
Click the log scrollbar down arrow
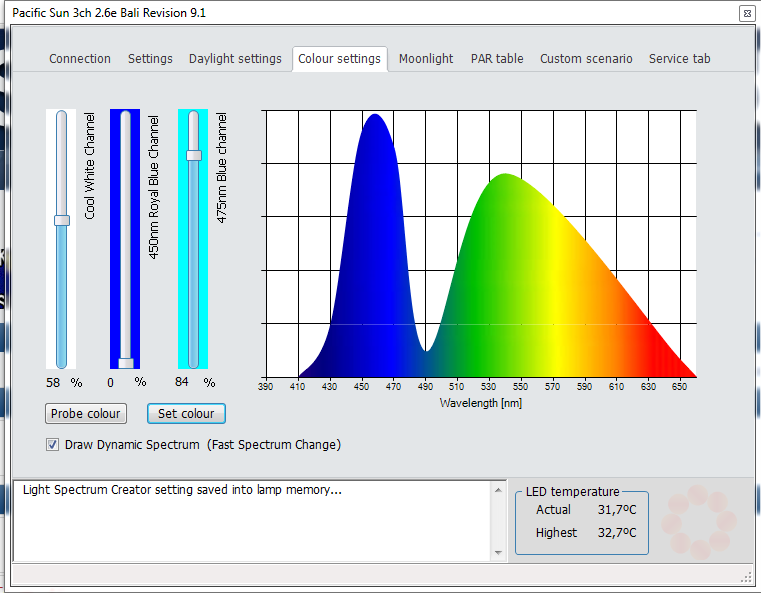tap(499, 553)
